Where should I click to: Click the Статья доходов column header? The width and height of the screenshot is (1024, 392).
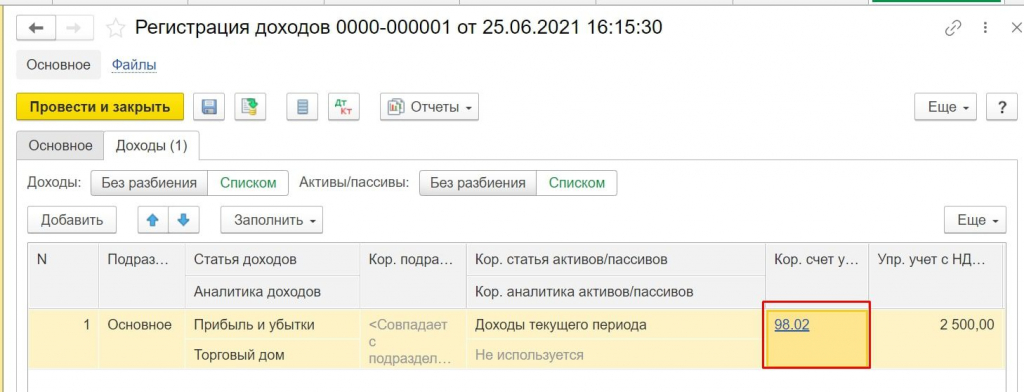point(272,259)
